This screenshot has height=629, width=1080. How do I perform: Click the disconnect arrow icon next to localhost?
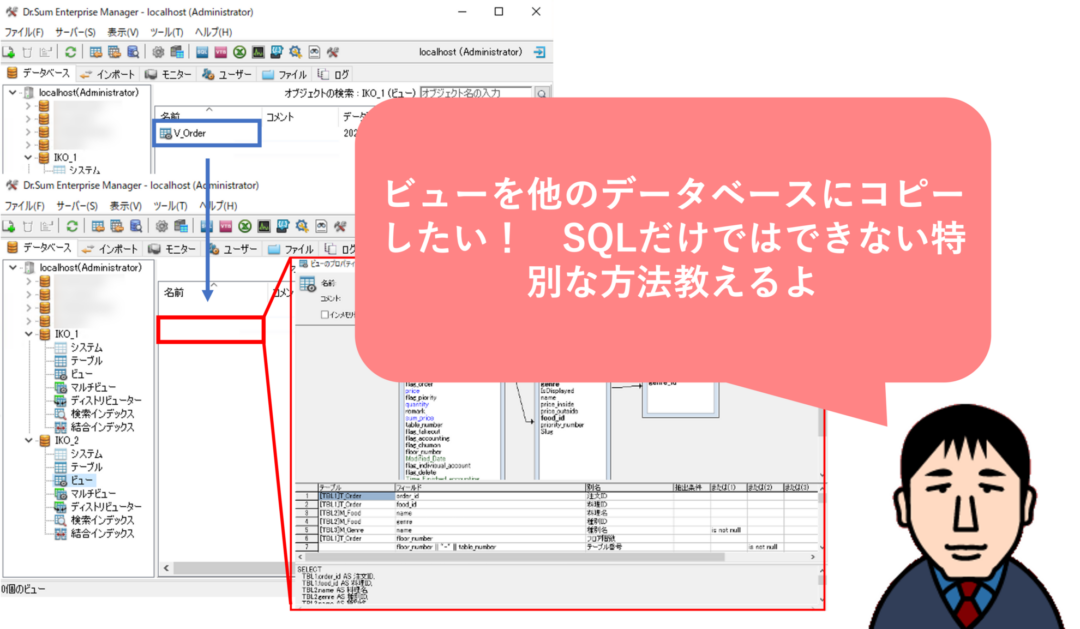pos(540,51)
